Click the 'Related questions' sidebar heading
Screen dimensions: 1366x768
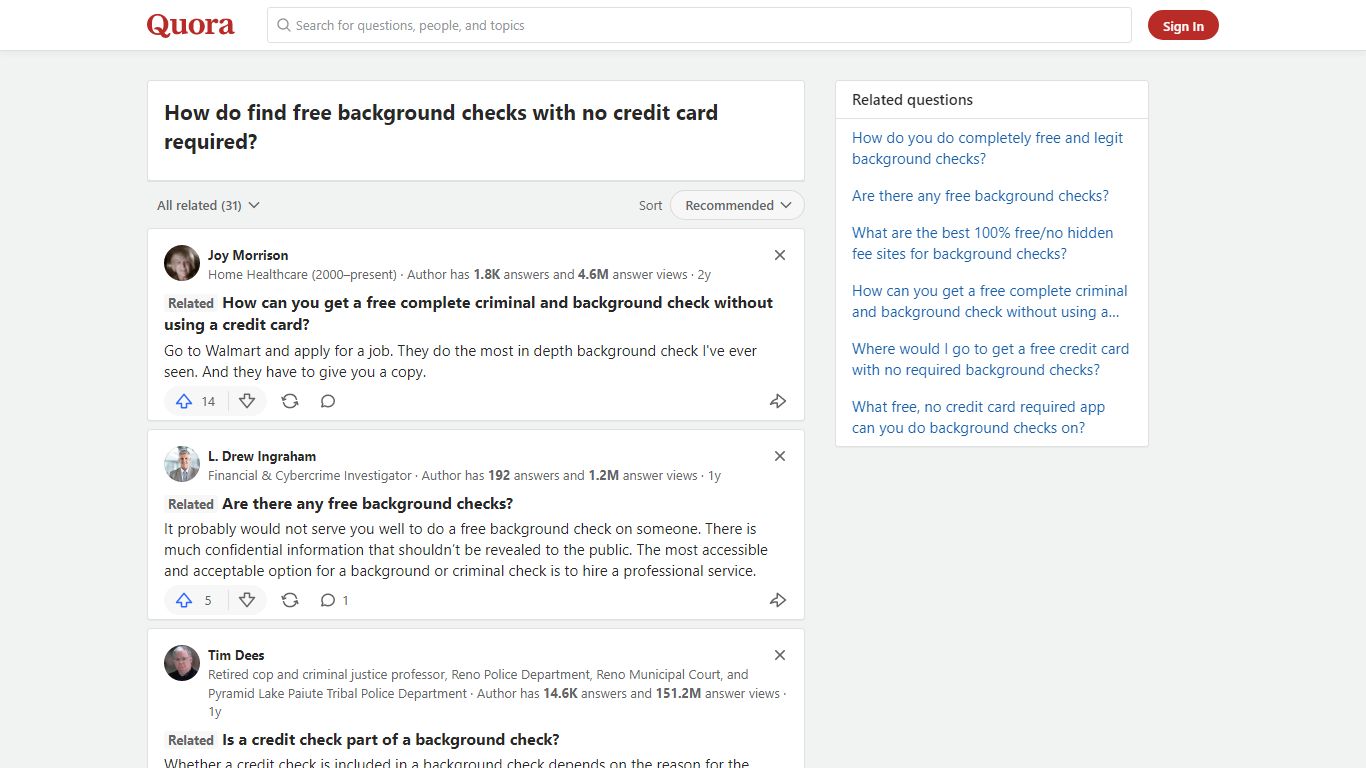tap(912, 100)
